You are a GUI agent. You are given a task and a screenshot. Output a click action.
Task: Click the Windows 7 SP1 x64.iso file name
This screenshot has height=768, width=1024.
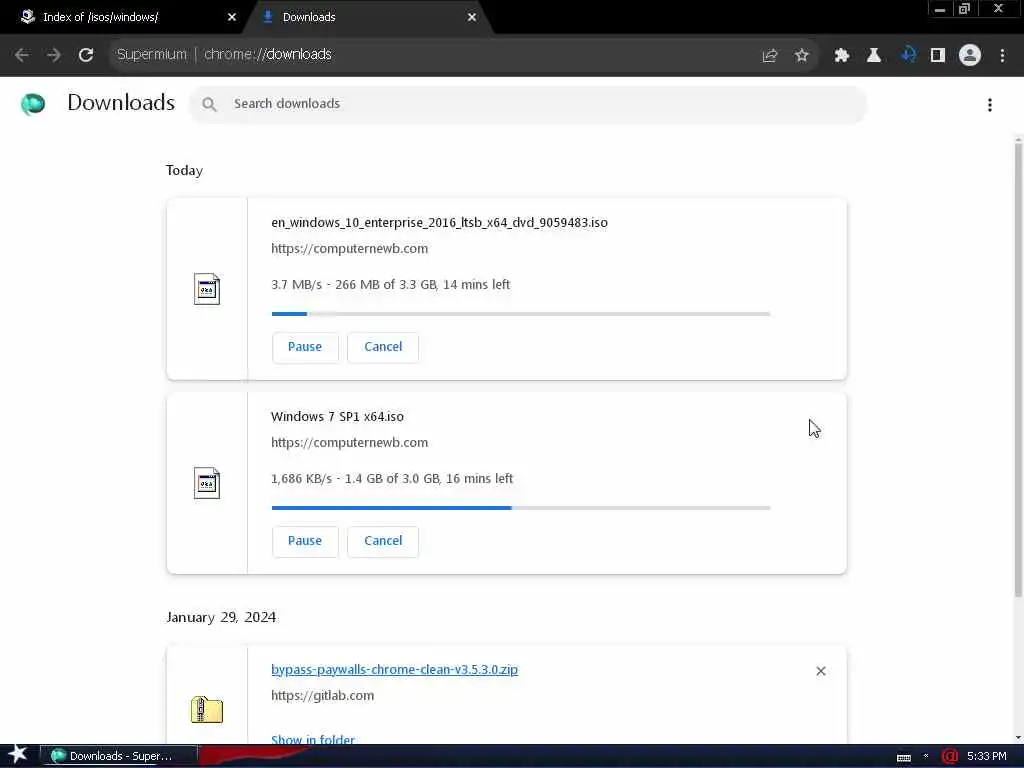[x=338, y=417]
